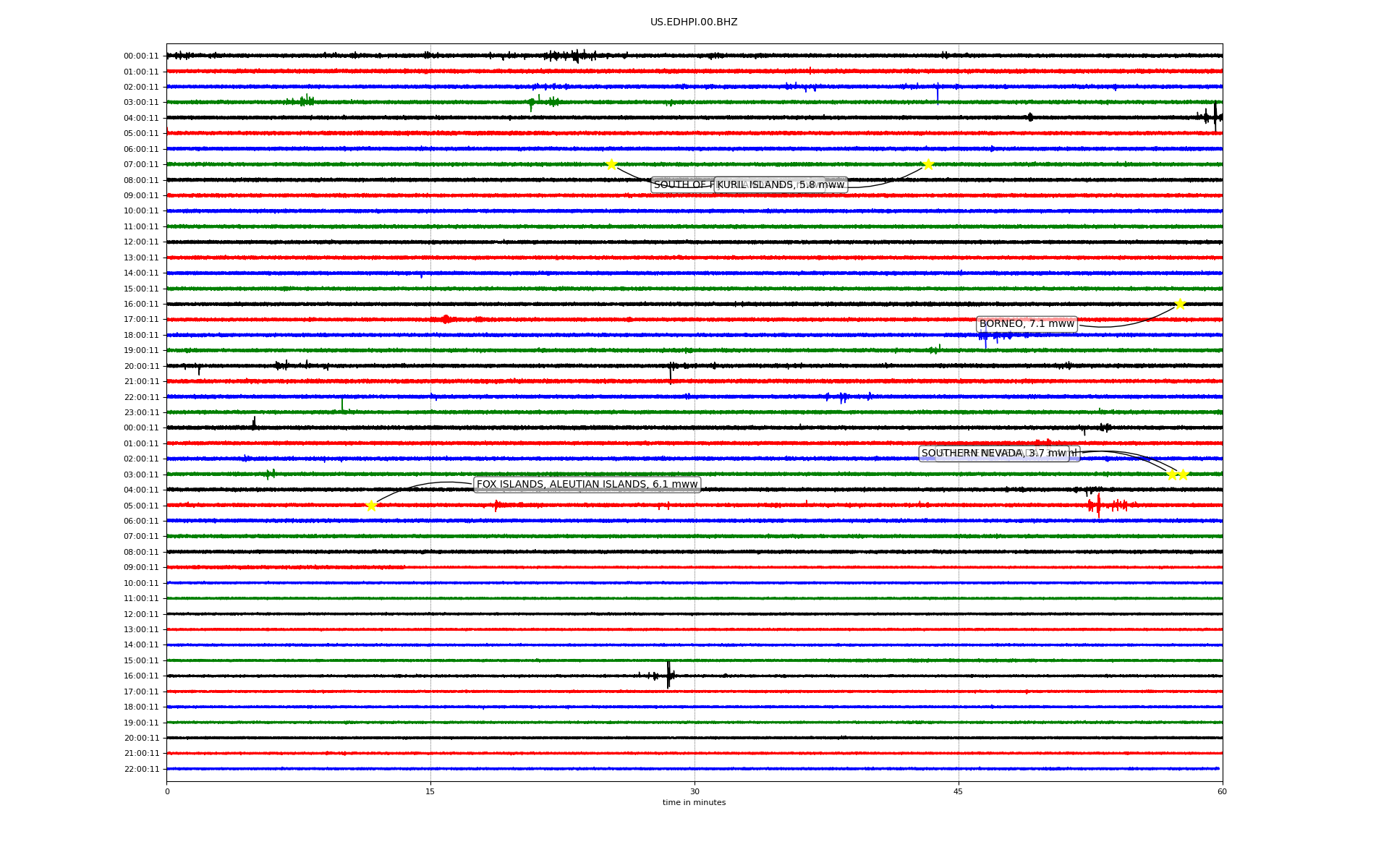Screen dimensions: 1389x868
Task: Click the FOX ISLANDS, ALEUTIAN ISLANDS 6.1 mww label
Action: [x=587, y=485]
